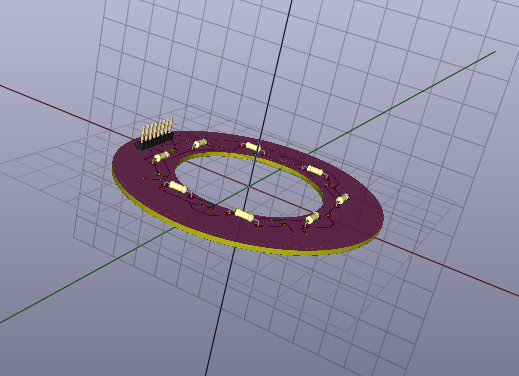The height and width of the screenshot is (376, 519).
Task: Pick the back-edge resistor right of the header
Action: point(200,144)
